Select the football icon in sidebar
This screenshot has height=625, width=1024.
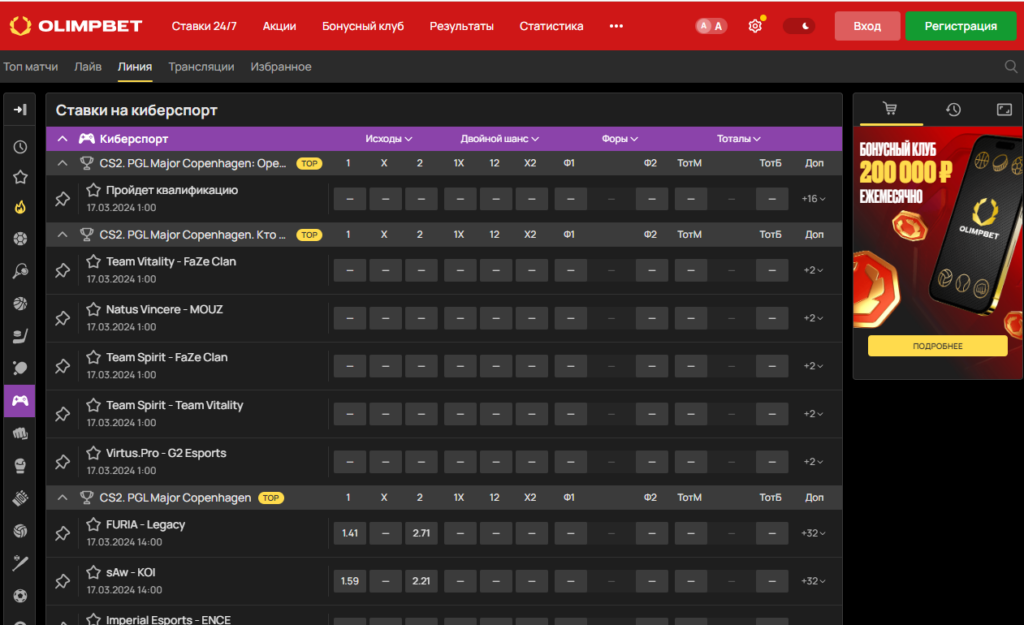(20, 239)
